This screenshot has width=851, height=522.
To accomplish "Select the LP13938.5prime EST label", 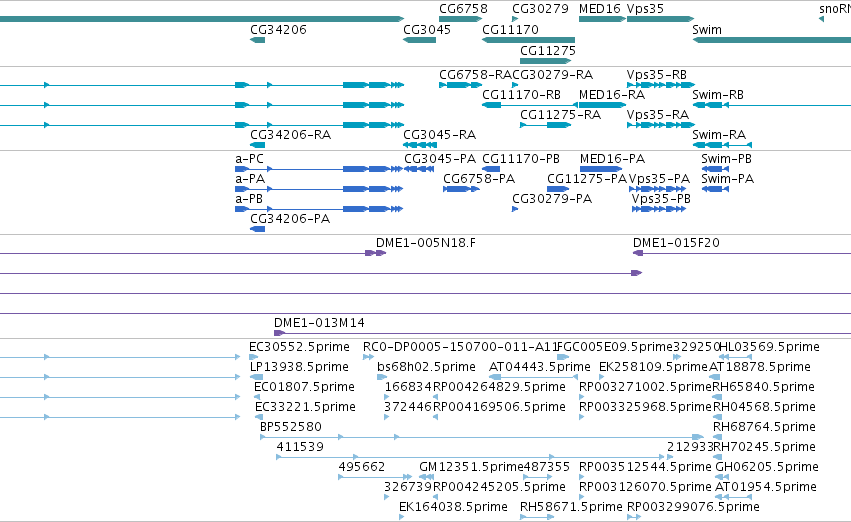I will 299,367.
